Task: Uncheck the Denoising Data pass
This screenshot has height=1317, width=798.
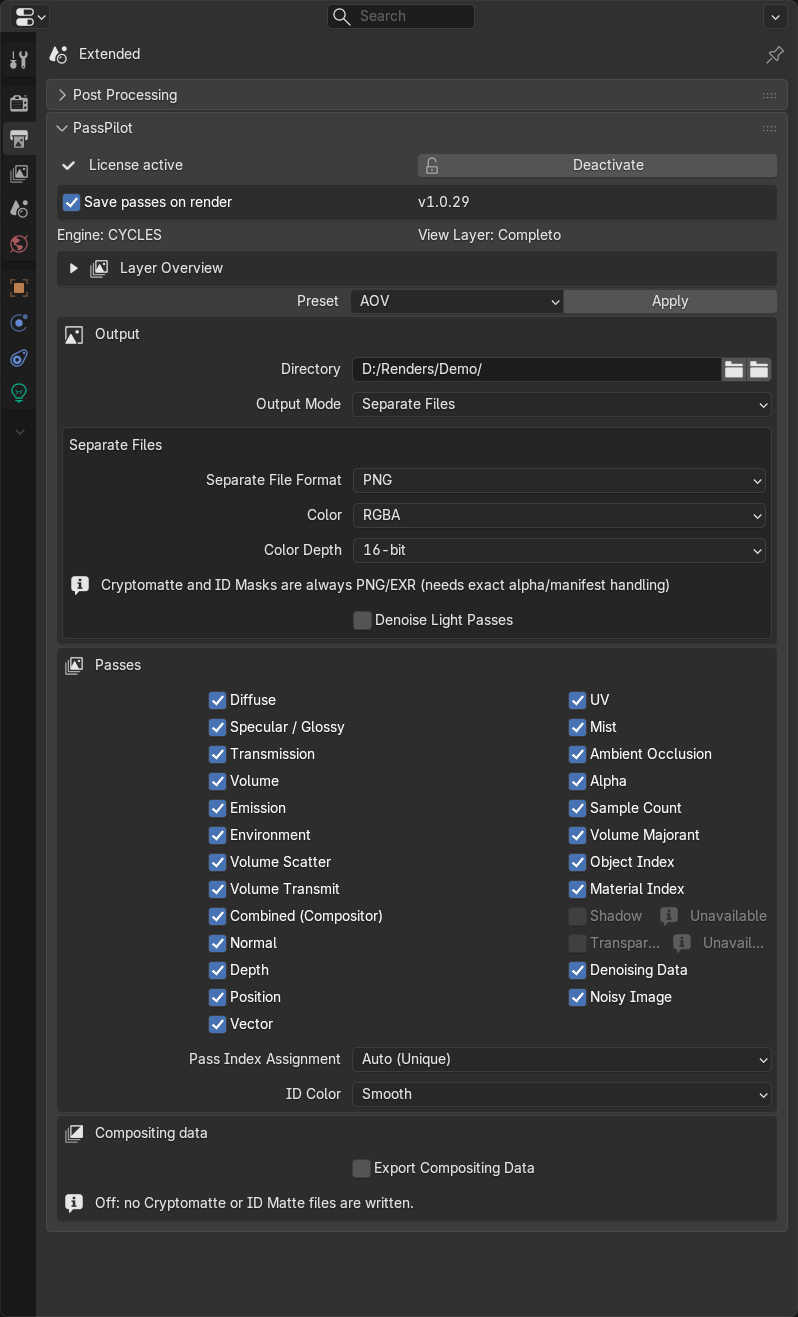Action: tap(577, 970)
